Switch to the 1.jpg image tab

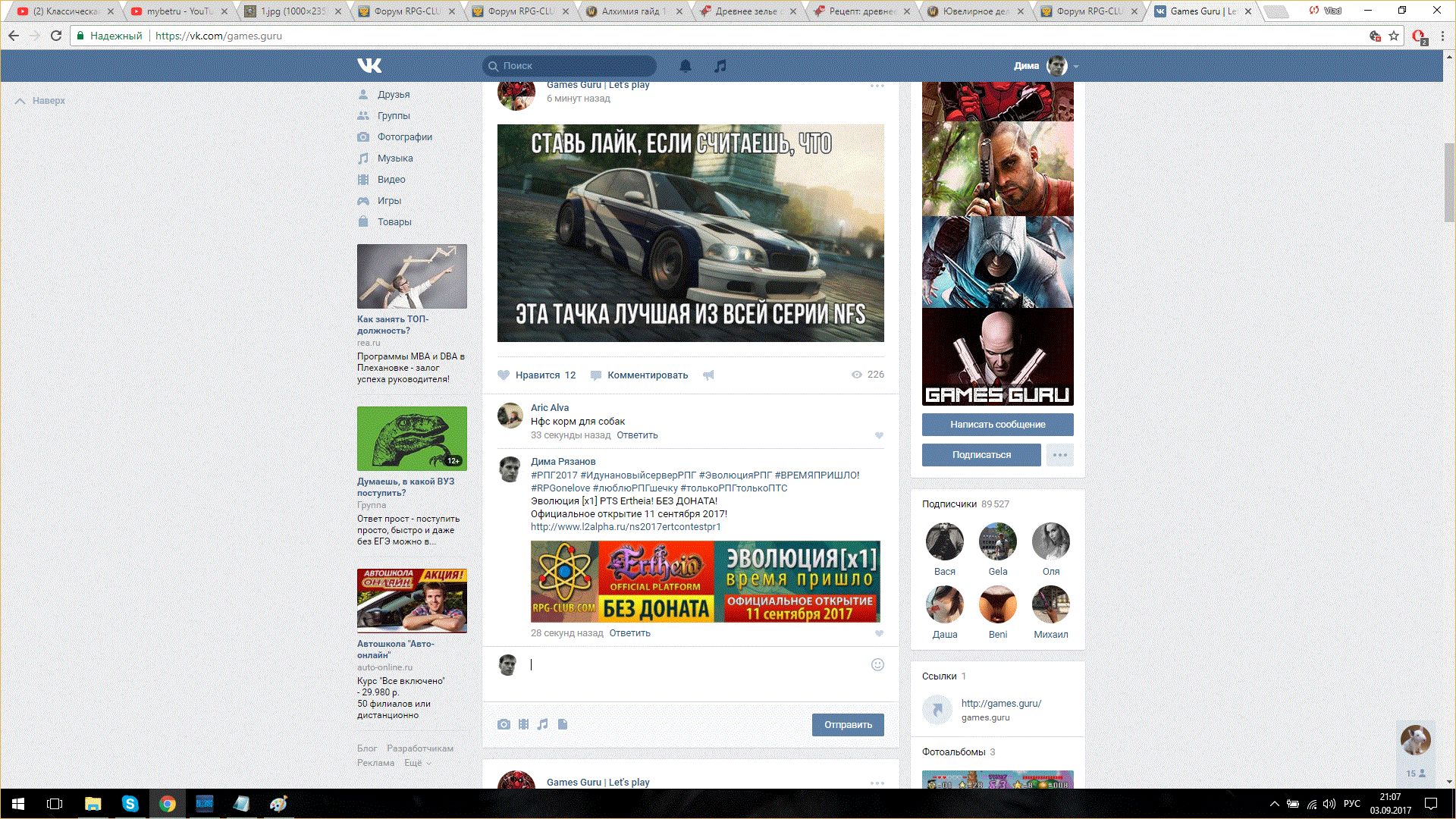tap(293, 11)
